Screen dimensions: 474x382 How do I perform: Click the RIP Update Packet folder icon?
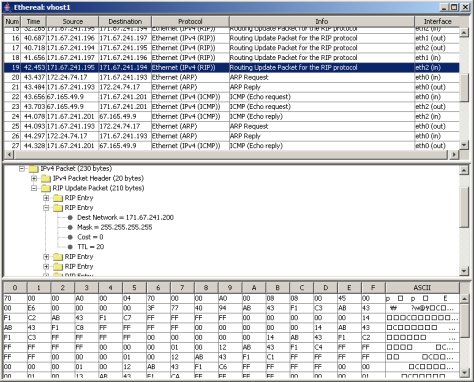click(x=46, y=188)
